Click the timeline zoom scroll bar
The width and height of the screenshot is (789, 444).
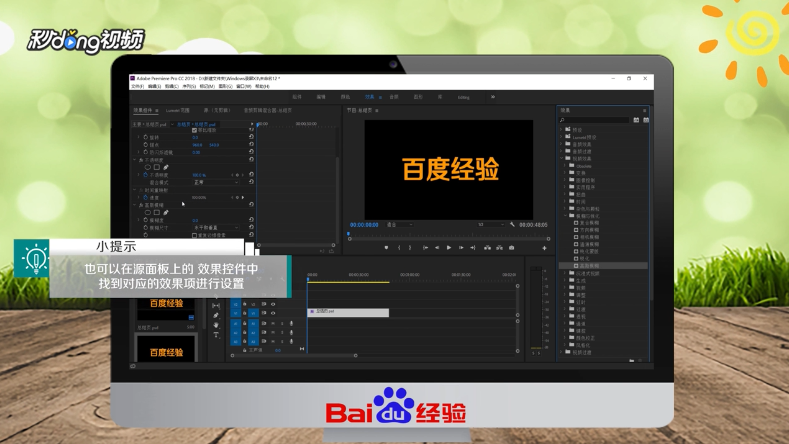click(x=294, y=355)
